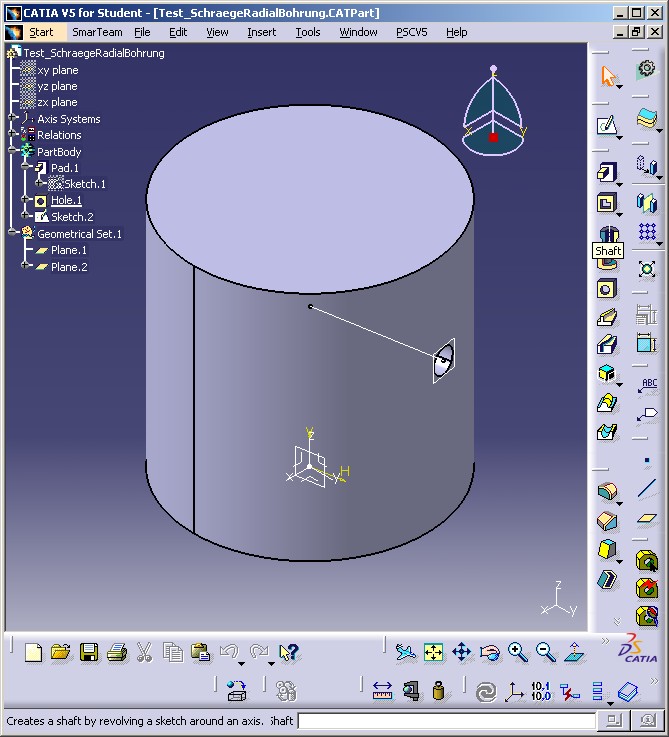Open the Tools menu
Screen dimensions: 669x737
pyautogui.click(x=307, y=32)
